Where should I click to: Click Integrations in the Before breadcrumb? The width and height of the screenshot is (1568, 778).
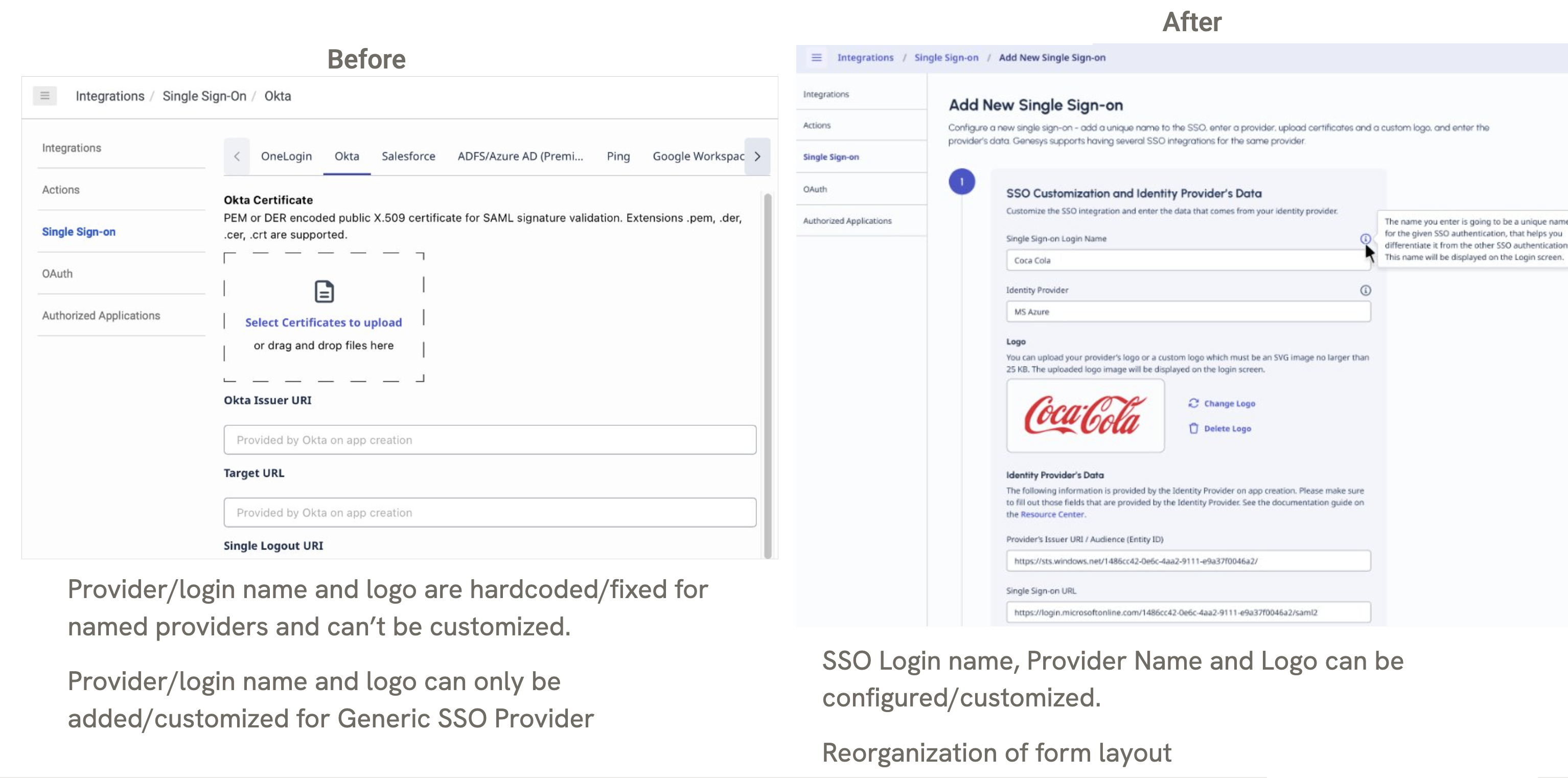pyautogui.click(x=109, y=96)
